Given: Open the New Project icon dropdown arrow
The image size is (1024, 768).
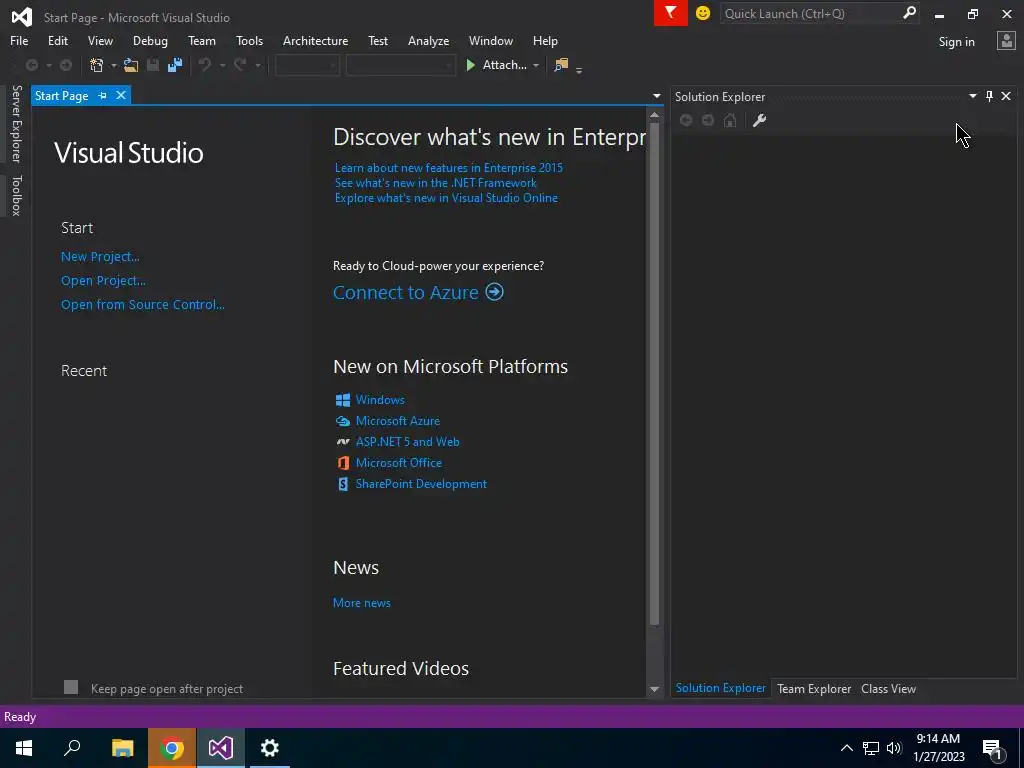Looking at the screenshot, I should pos(113,65).
